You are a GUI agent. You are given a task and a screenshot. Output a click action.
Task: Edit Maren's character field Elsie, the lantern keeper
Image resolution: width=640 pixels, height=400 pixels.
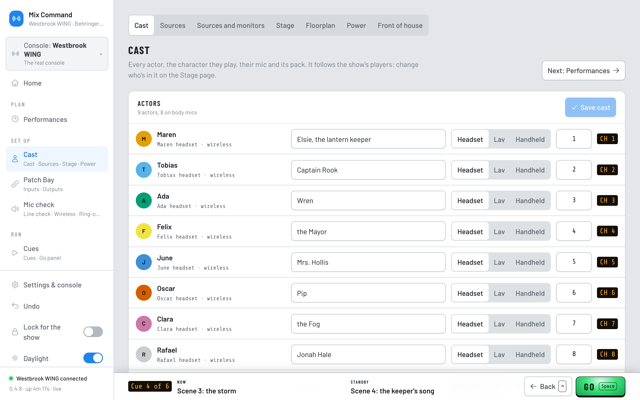(x=368, y=139)
